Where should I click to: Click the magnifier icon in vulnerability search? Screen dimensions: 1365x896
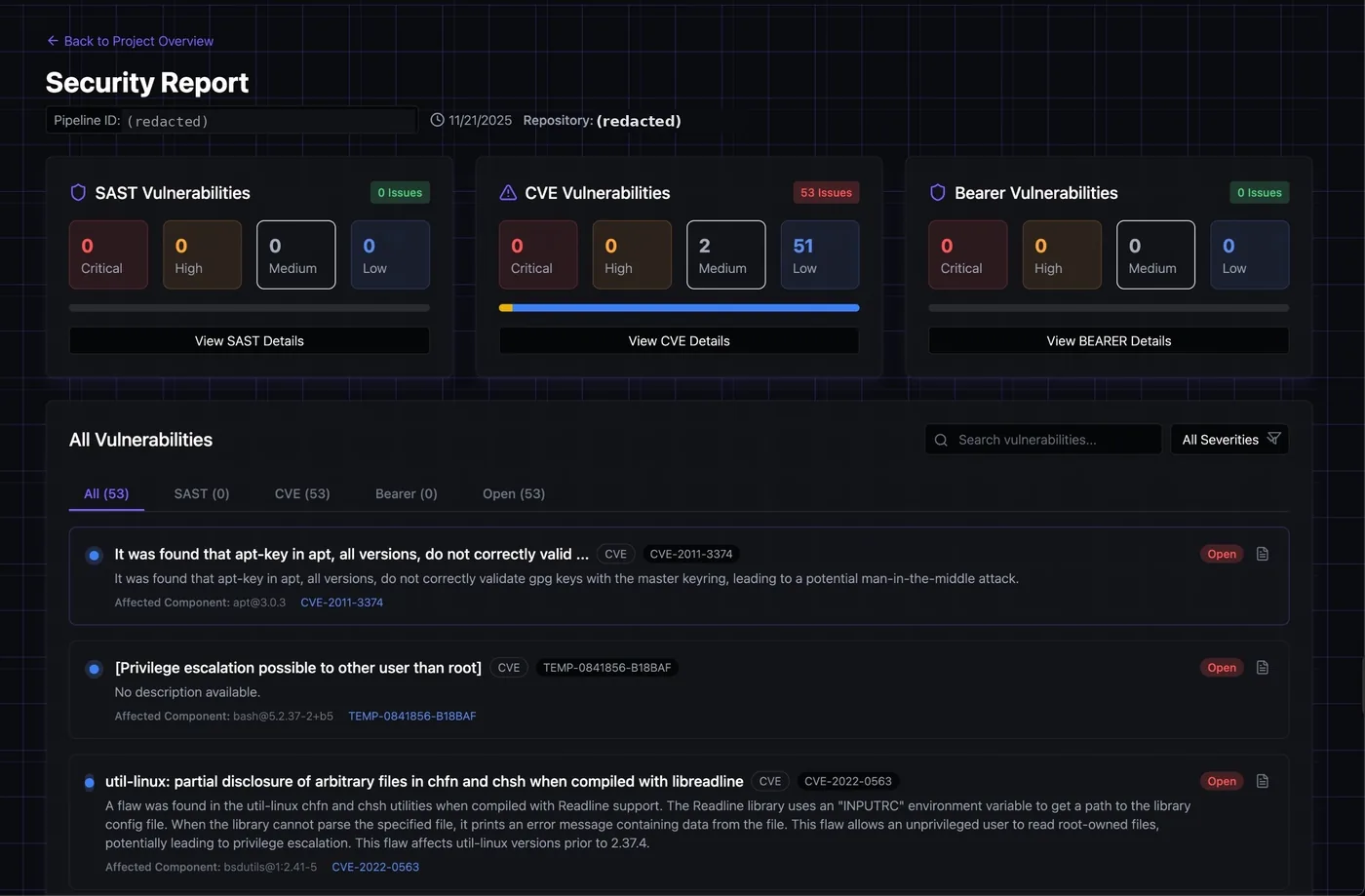click(x=941, y=440)
